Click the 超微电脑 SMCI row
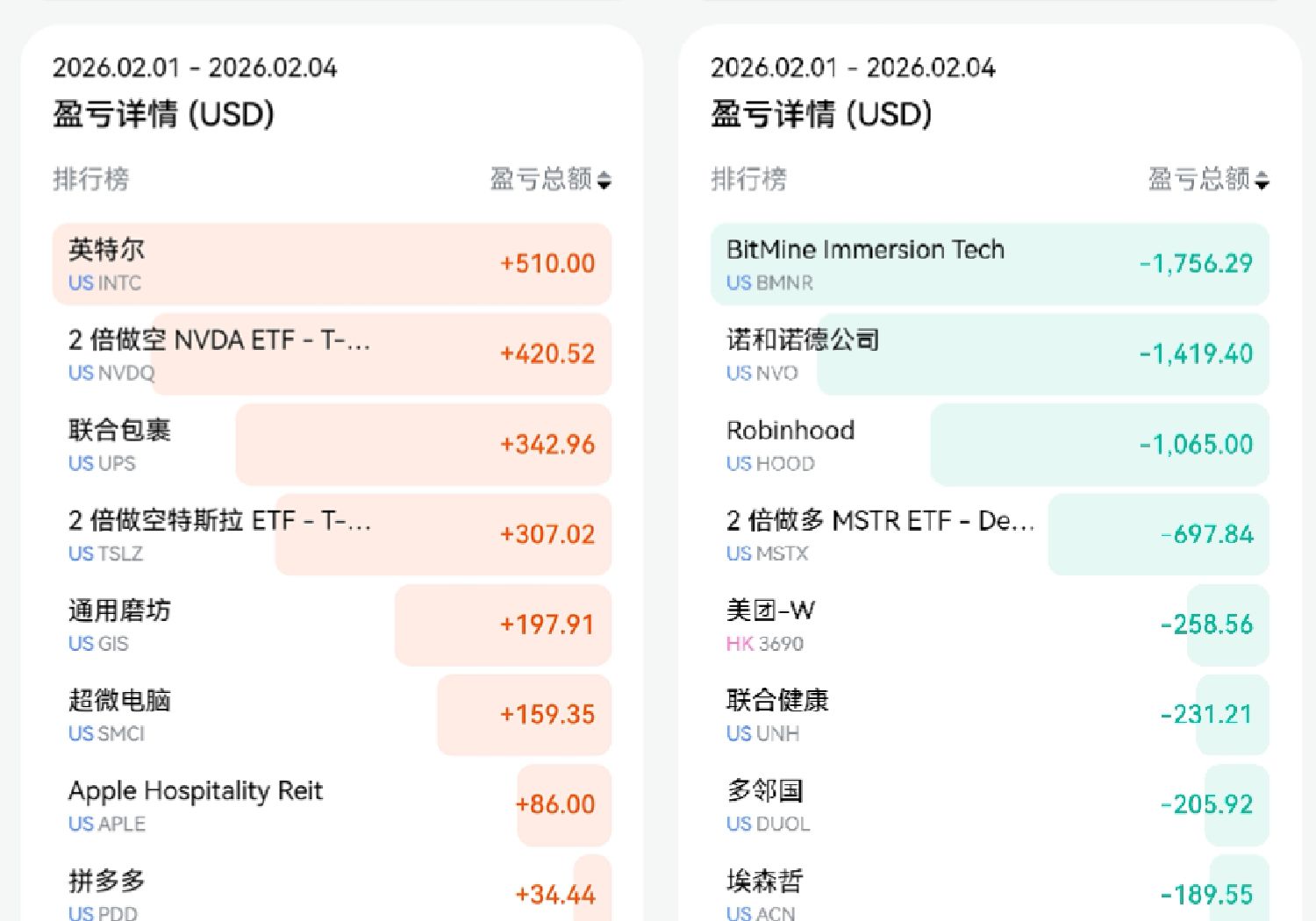Screen dimensions: 1316x921 [x=332, y=715]
